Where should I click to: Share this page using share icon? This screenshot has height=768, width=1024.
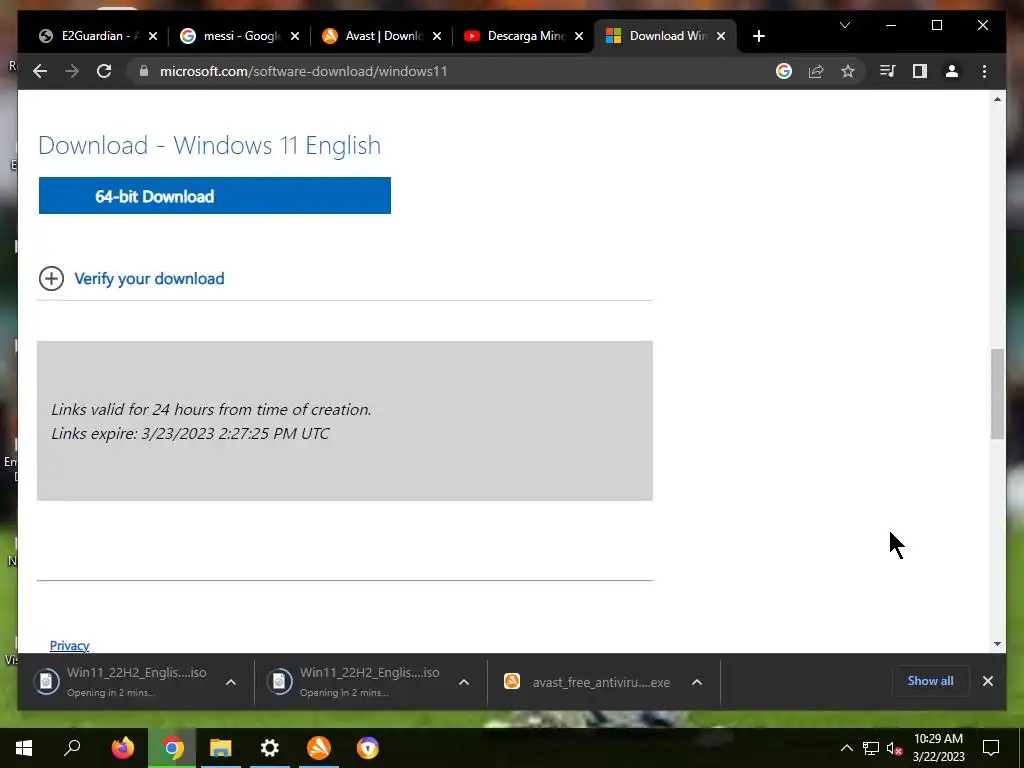pyautogui.click(x=816, y=71)
